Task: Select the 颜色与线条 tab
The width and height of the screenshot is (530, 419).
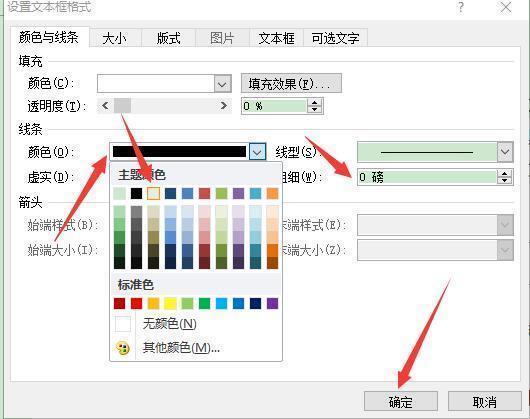Action: tap(49, 37)
